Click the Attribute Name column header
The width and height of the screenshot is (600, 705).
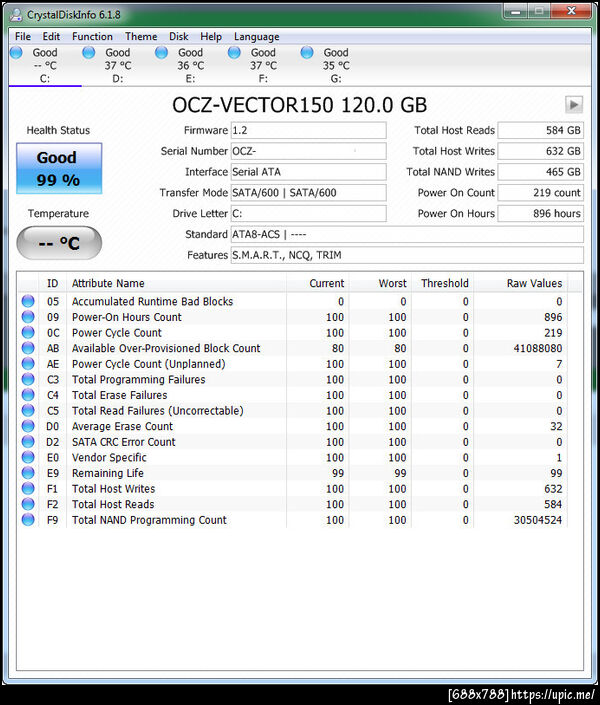(x=176, y=283)
